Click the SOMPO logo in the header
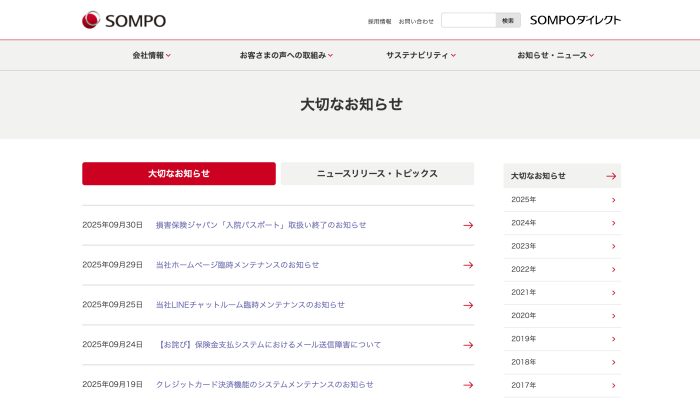This screenshot has width=700, height=401. [x=124, y=20]
